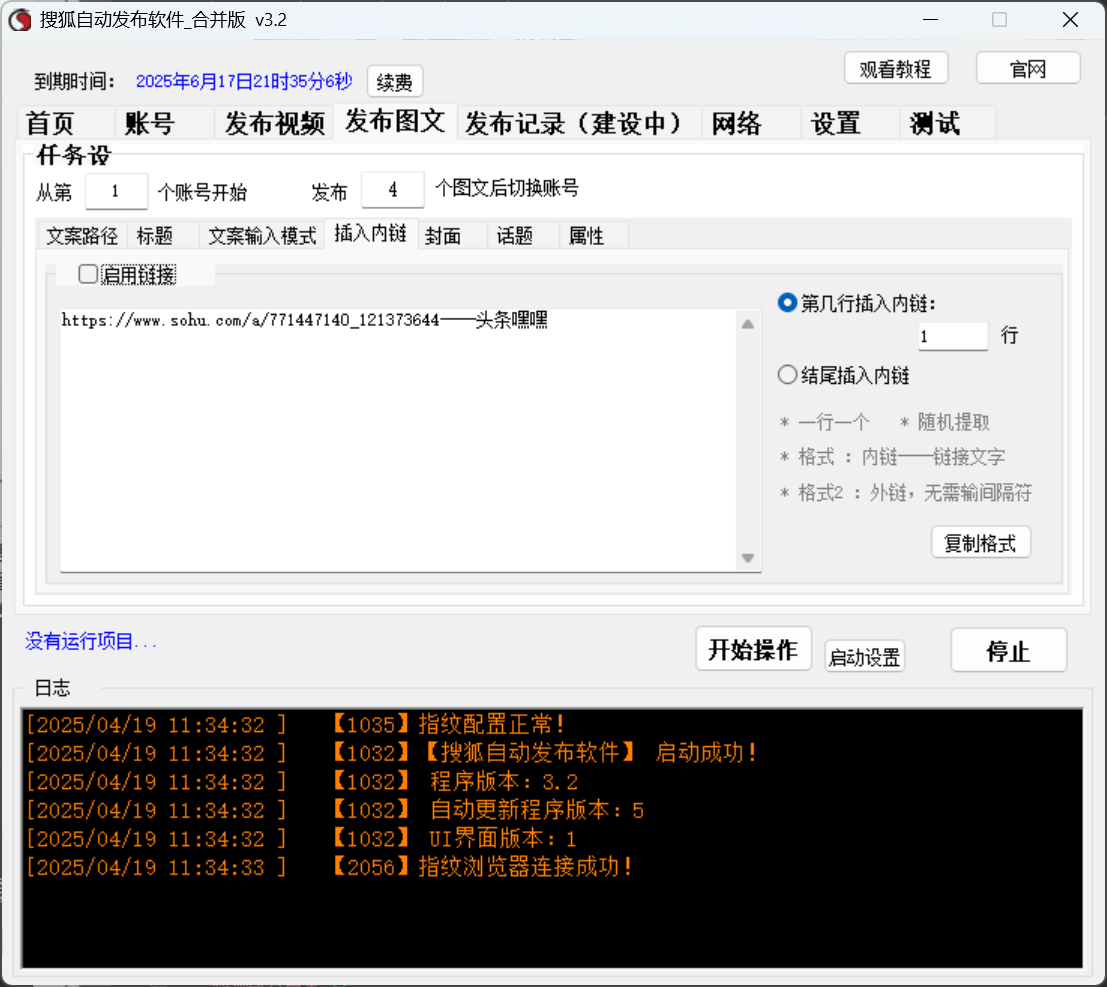Select the 发布图文 tab
The image size is (1107, 987).
click(395, 121)
